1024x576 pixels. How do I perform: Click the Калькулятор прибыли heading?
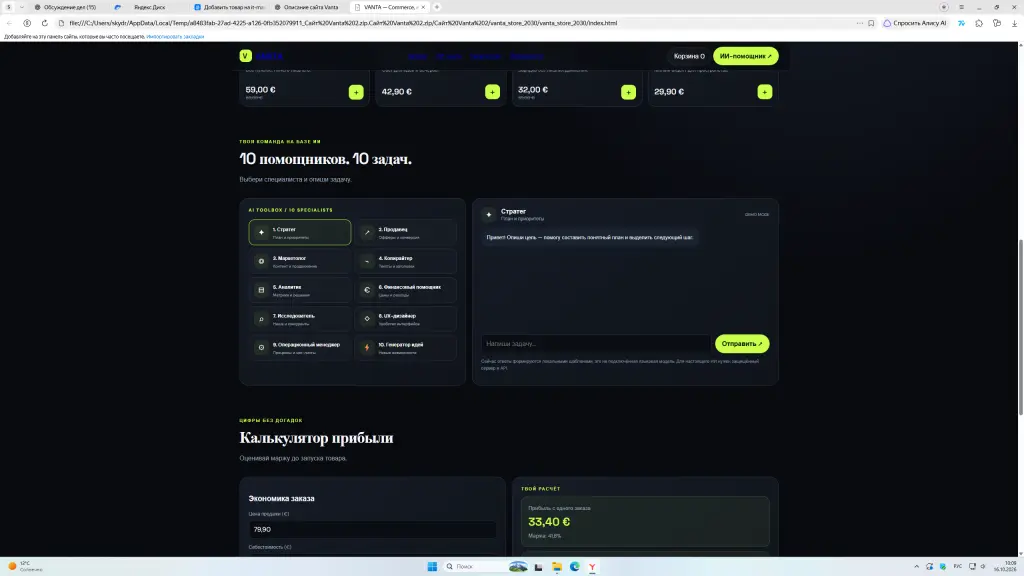(x=316, y=438)
